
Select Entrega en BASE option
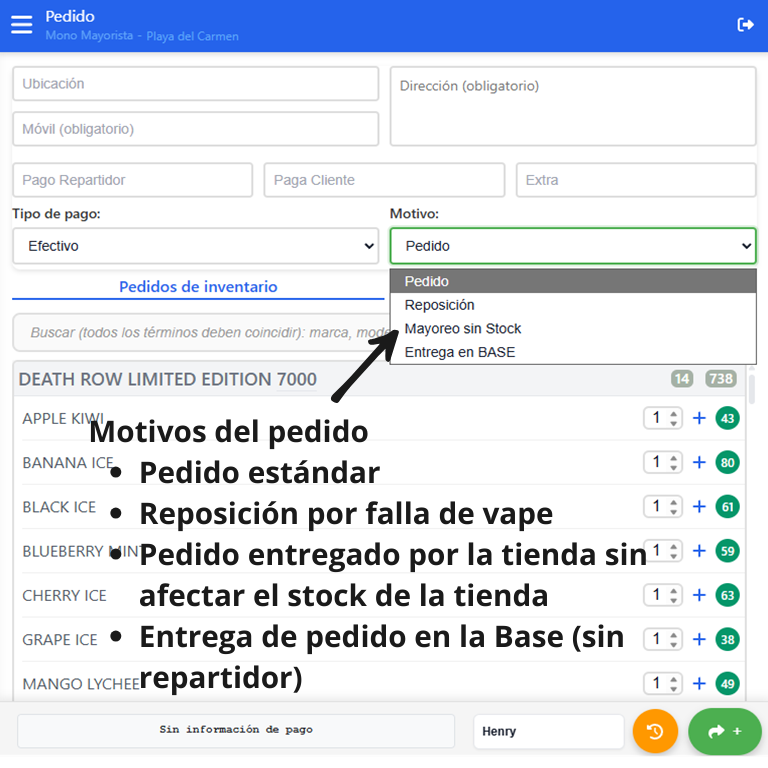459,352
